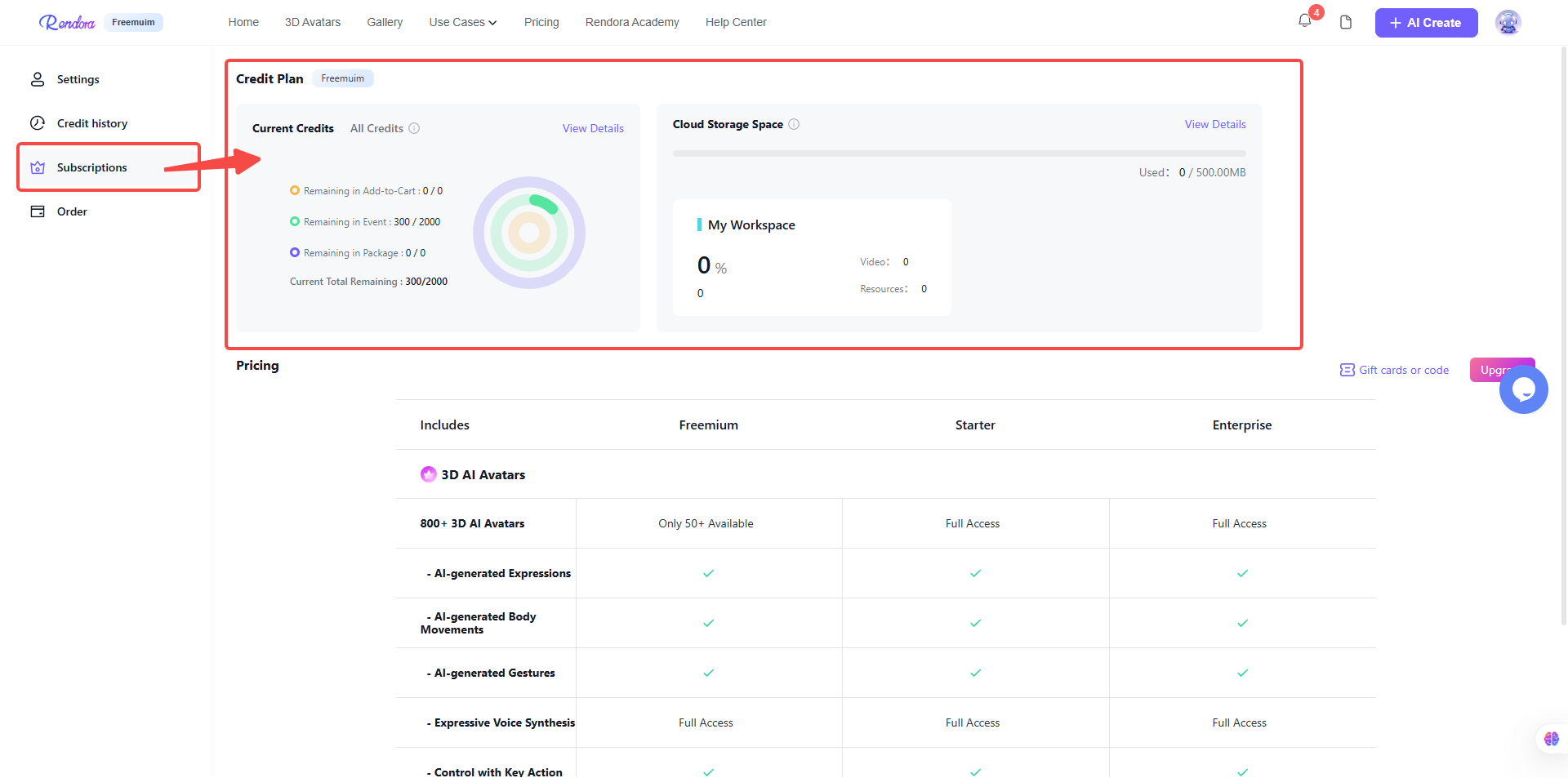1568x778 pixels.
Task: Click the 3D AI Avatars crown icon
Action: pos(428,474)
